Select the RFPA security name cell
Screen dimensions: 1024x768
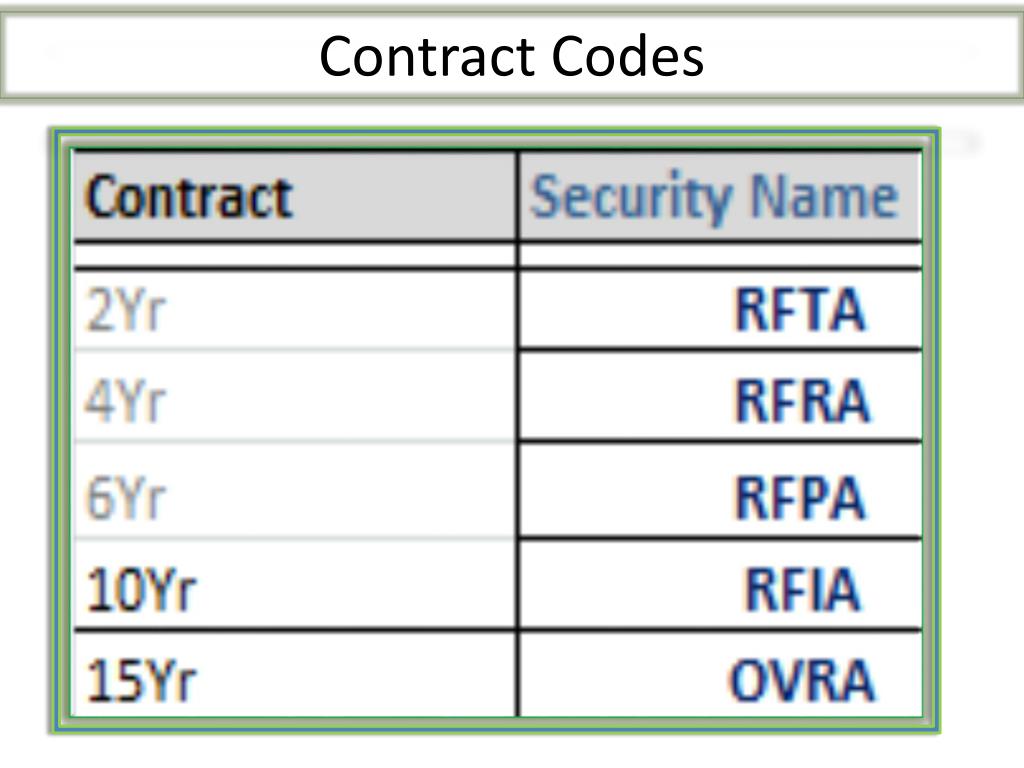pos(720,491)
